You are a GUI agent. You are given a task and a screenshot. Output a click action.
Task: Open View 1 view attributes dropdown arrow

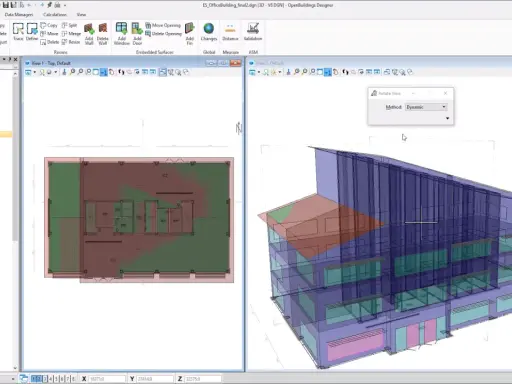pyautogui.click(x=34, y=72)
